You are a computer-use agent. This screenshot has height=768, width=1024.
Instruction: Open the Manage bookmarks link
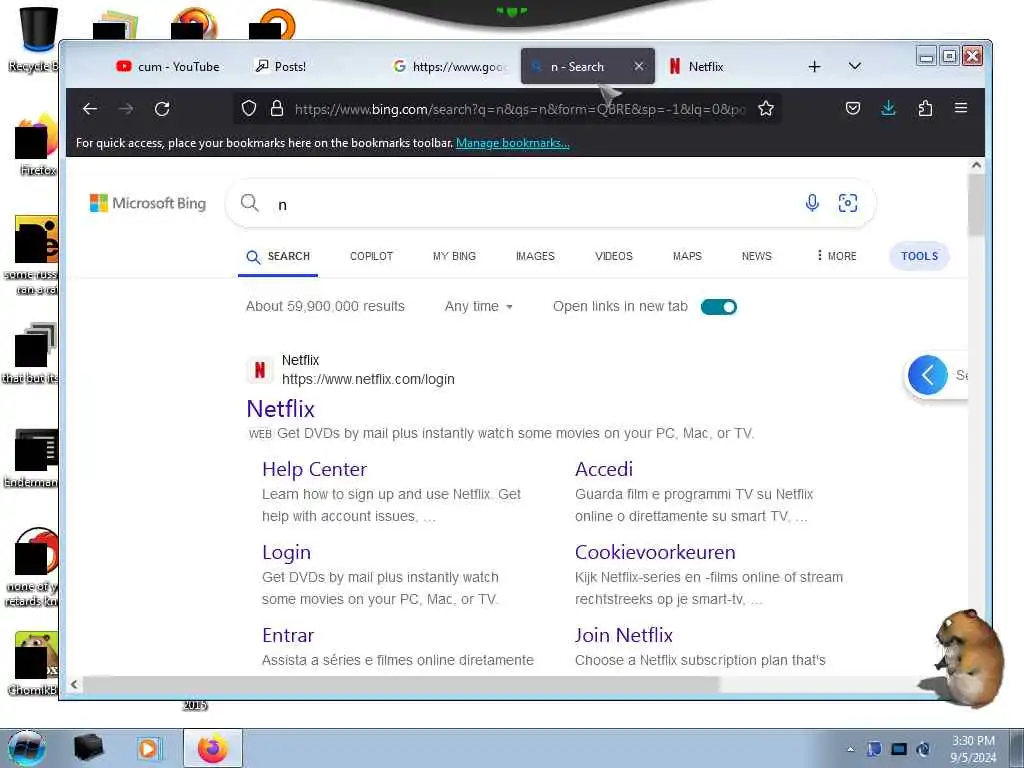(513, 143)
